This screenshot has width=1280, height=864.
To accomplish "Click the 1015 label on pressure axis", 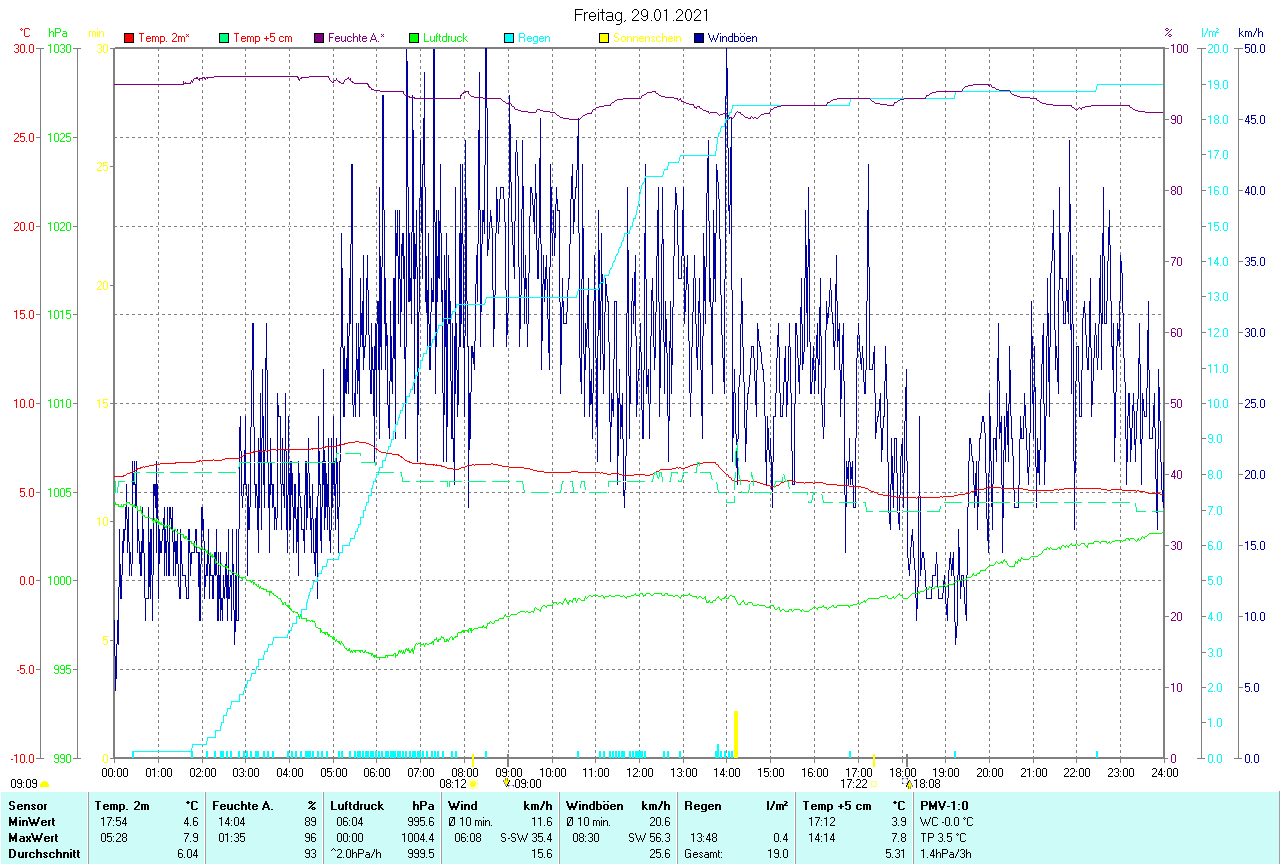I will pos(60,315).
